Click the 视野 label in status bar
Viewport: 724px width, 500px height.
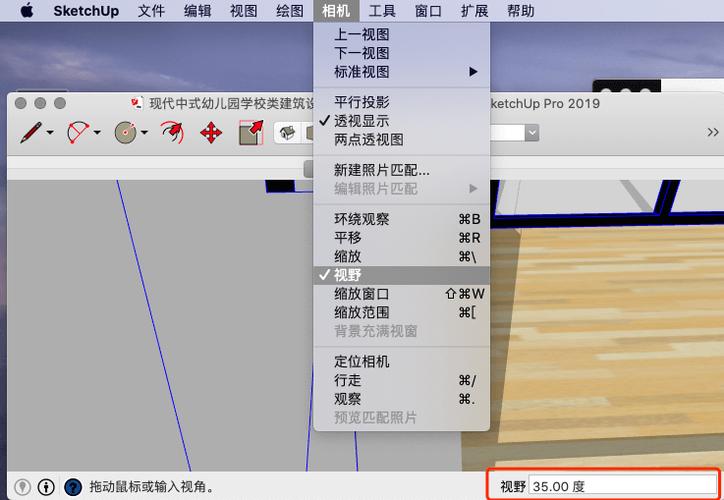pyautogui.click(x=513, y=486)
